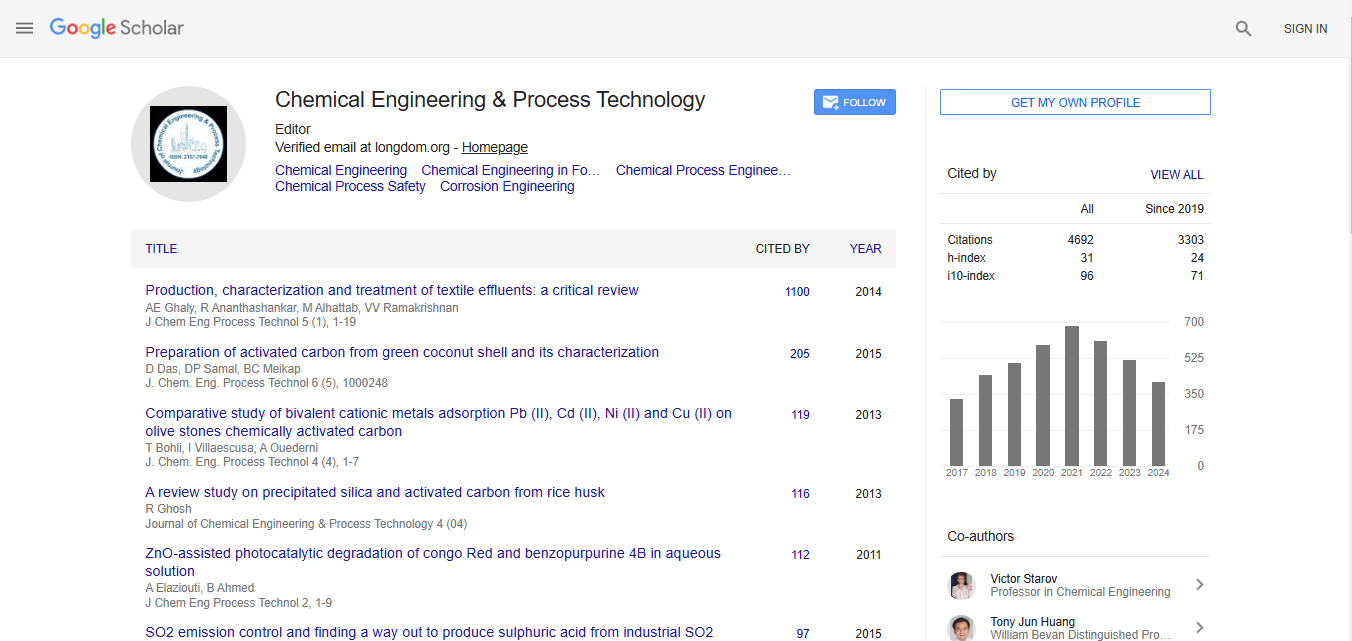The width and height of the screenshot is (1352, 641).
Task: Open the Homepage link
Action: (494, 147)
